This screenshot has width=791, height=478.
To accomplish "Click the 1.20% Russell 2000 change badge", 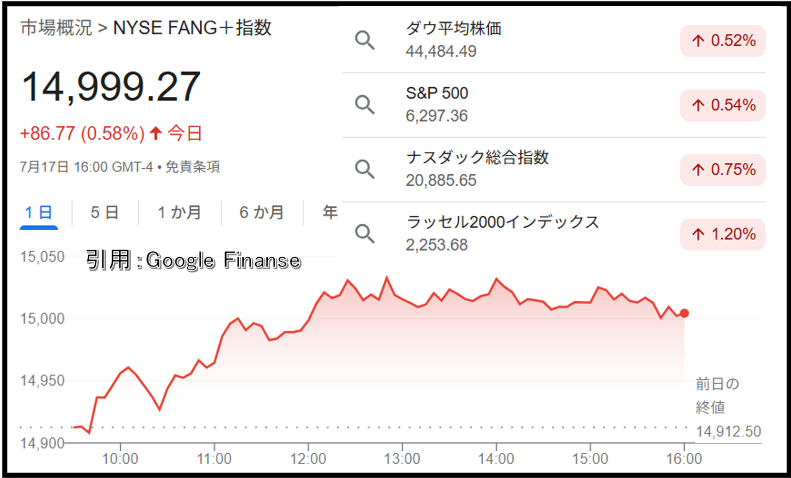I will [x=722, y=234].
